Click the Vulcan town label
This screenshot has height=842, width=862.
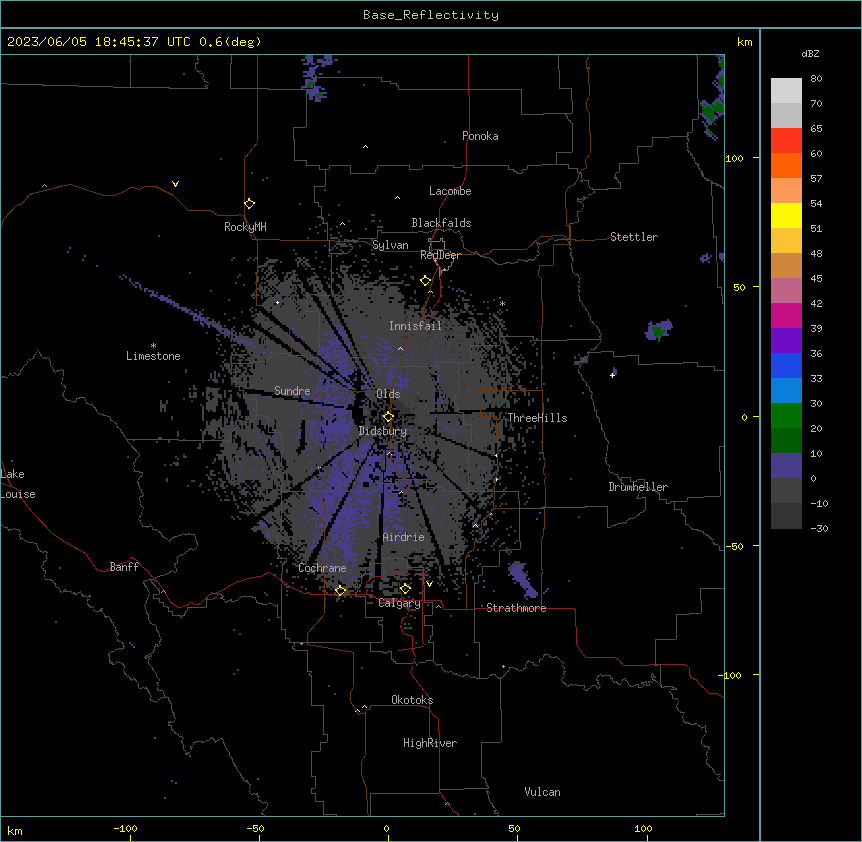[x=542, y=792]
